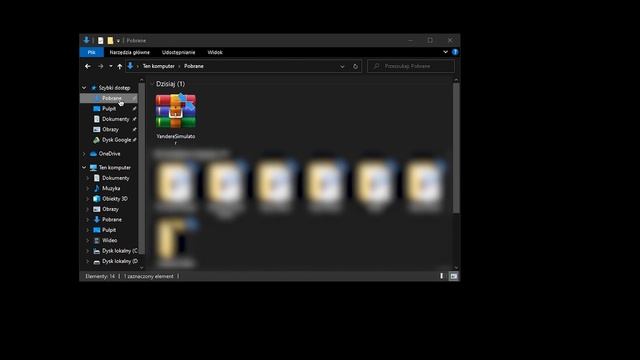Refresh the Pobrane folder view
Viewport: 640px width, 360px height.
pyautogui.click(x=355, y=67)
